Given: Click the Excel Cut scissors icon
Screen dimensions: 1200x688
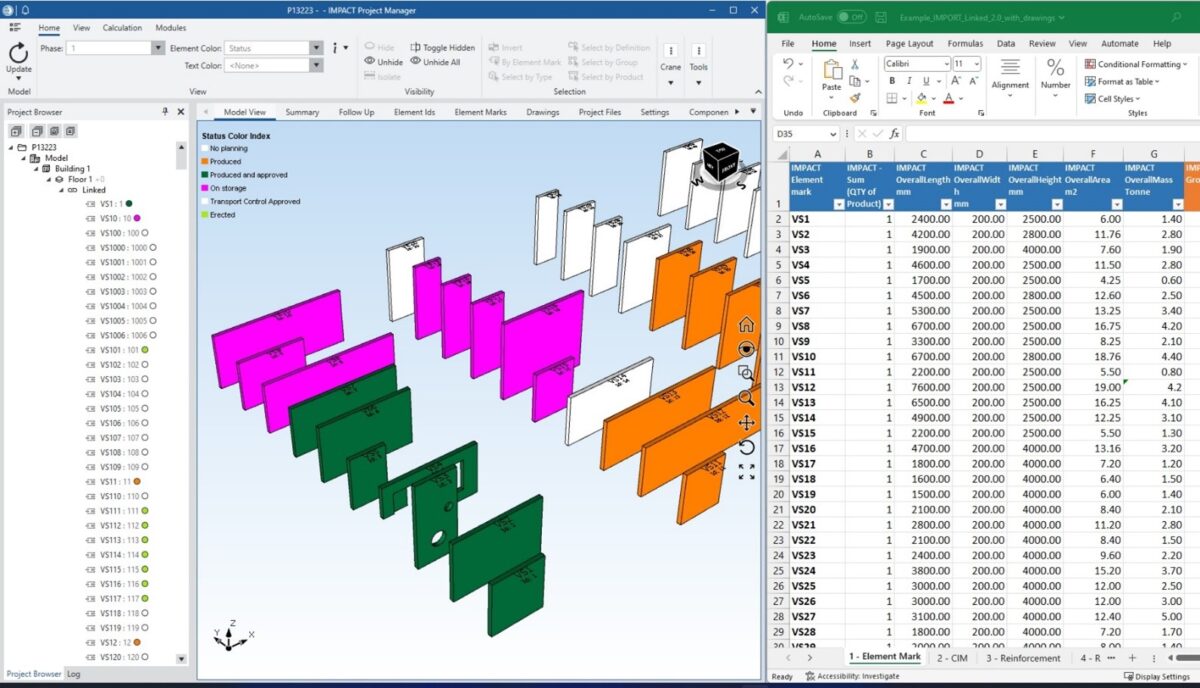Looking at the screenshot, I should (855, 64).
